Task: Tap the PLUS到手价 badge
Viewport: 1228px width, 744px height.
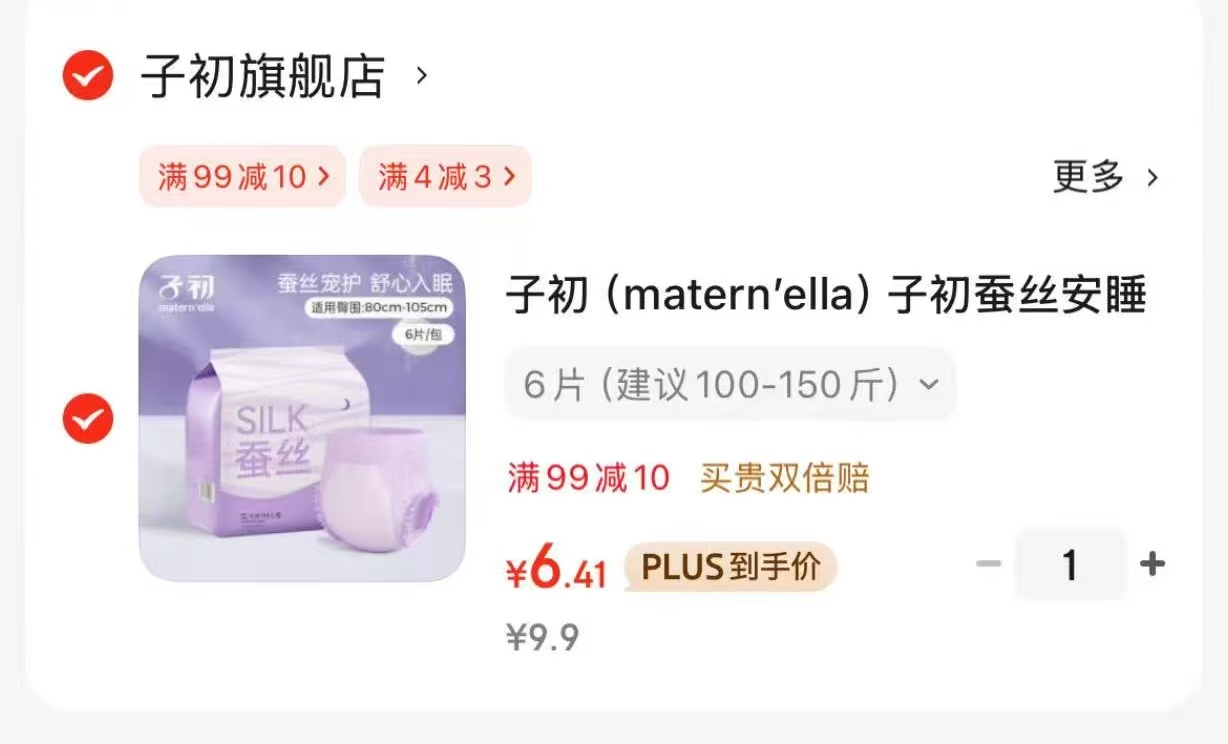Action: [731, 567]
